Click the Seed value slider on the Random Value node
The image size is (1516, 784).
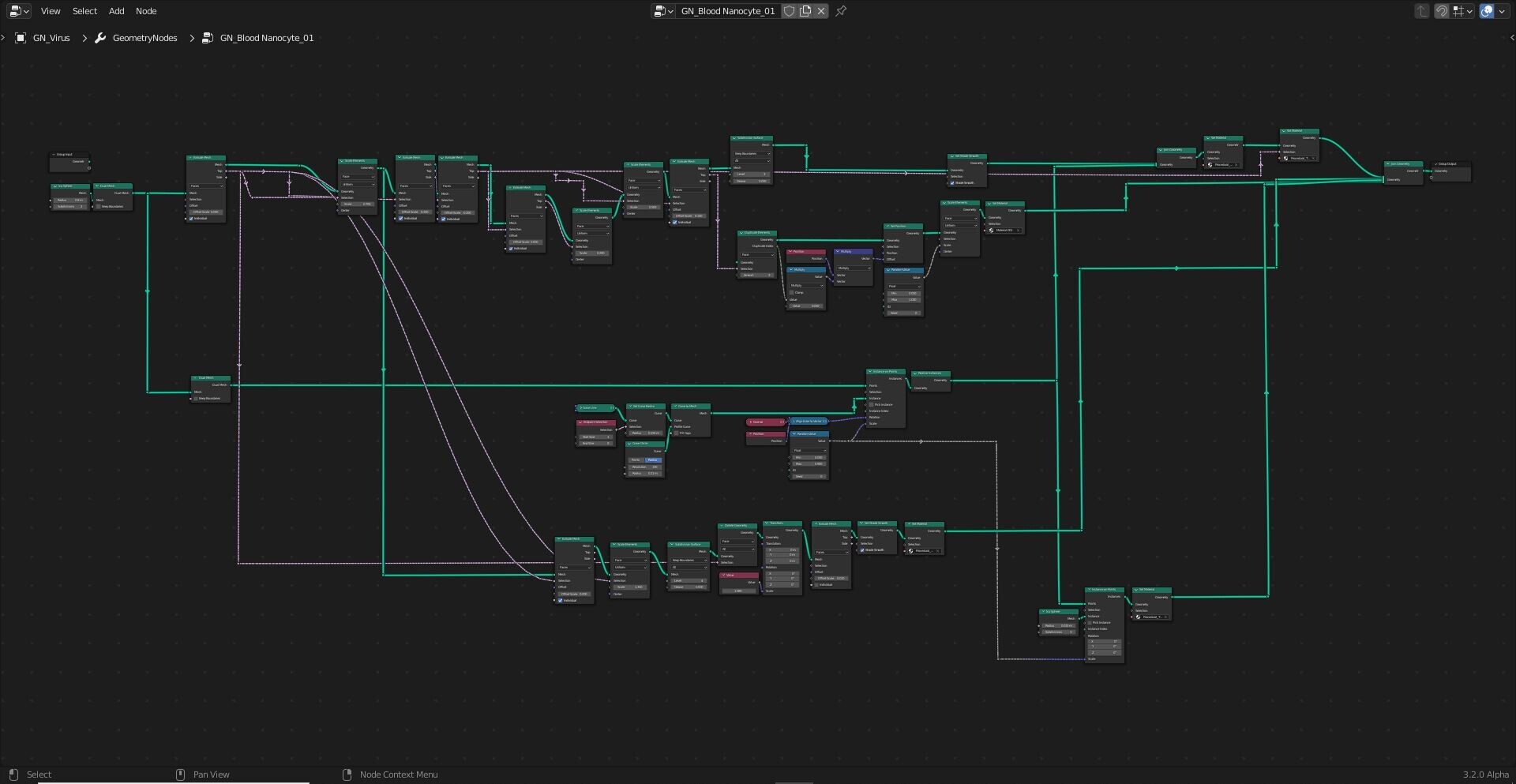tap(904, 313)
